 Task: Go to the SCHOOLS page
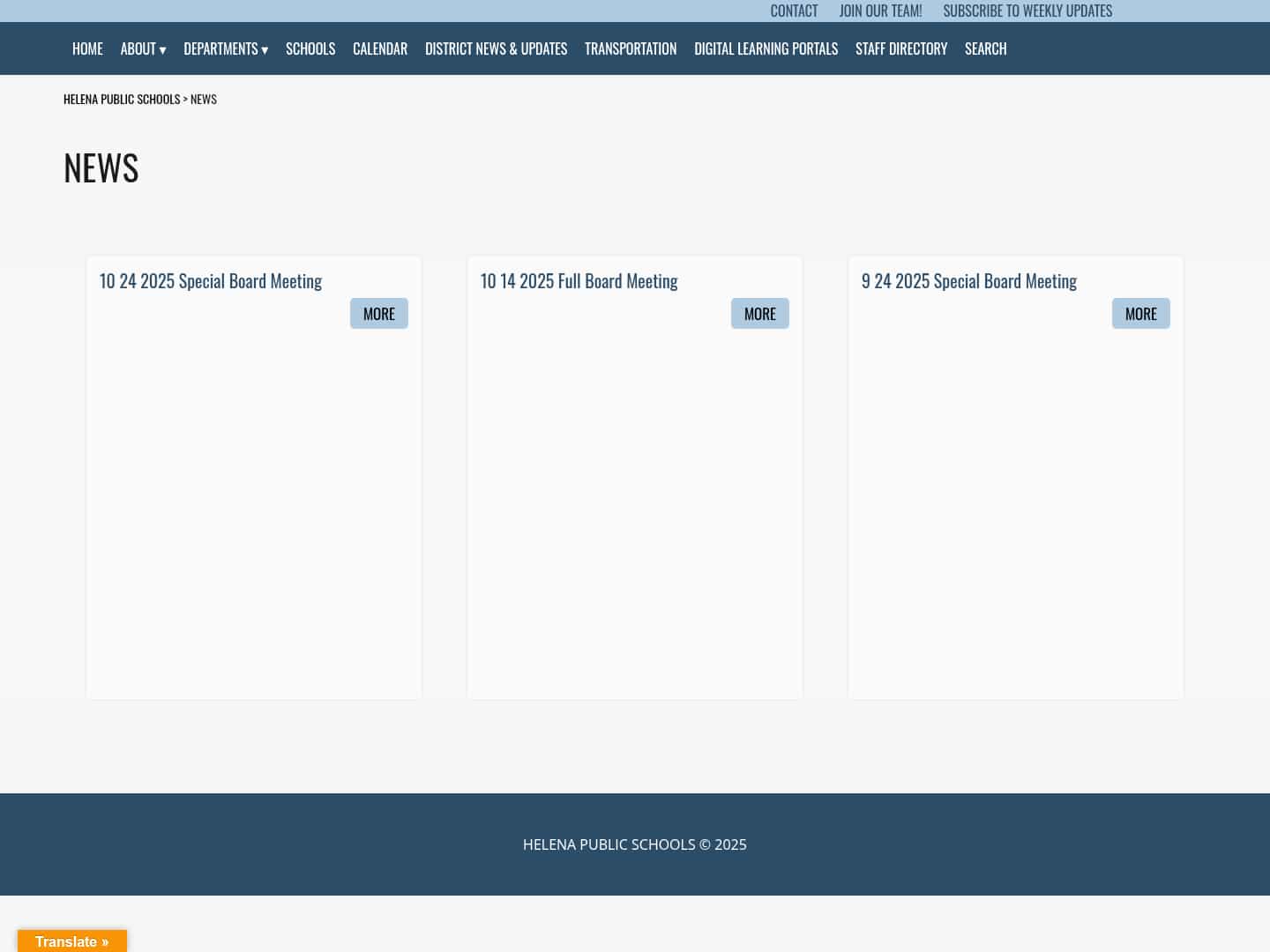click(310, 48)
